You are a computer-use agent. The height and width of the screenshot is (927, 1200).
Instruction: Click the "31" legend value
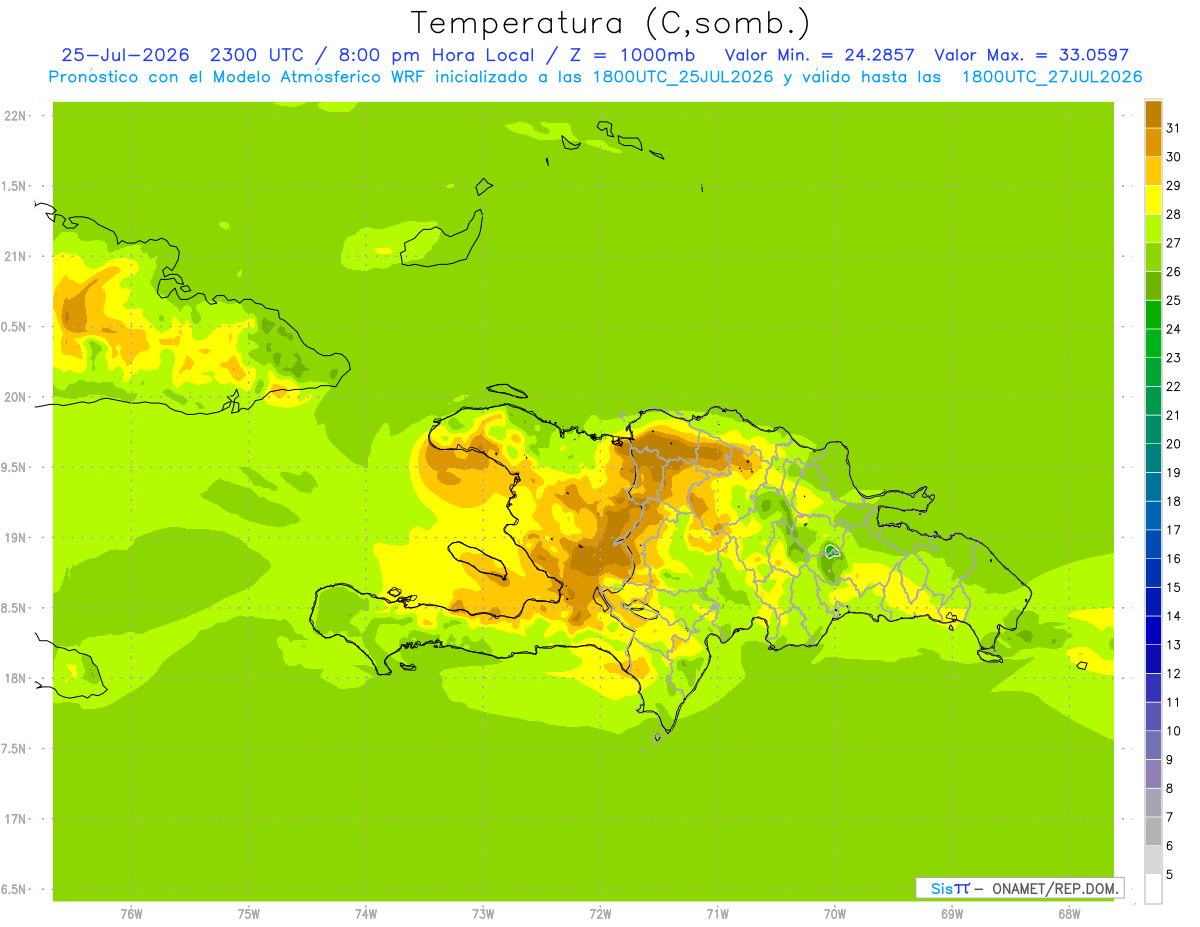pos(1173,128)
